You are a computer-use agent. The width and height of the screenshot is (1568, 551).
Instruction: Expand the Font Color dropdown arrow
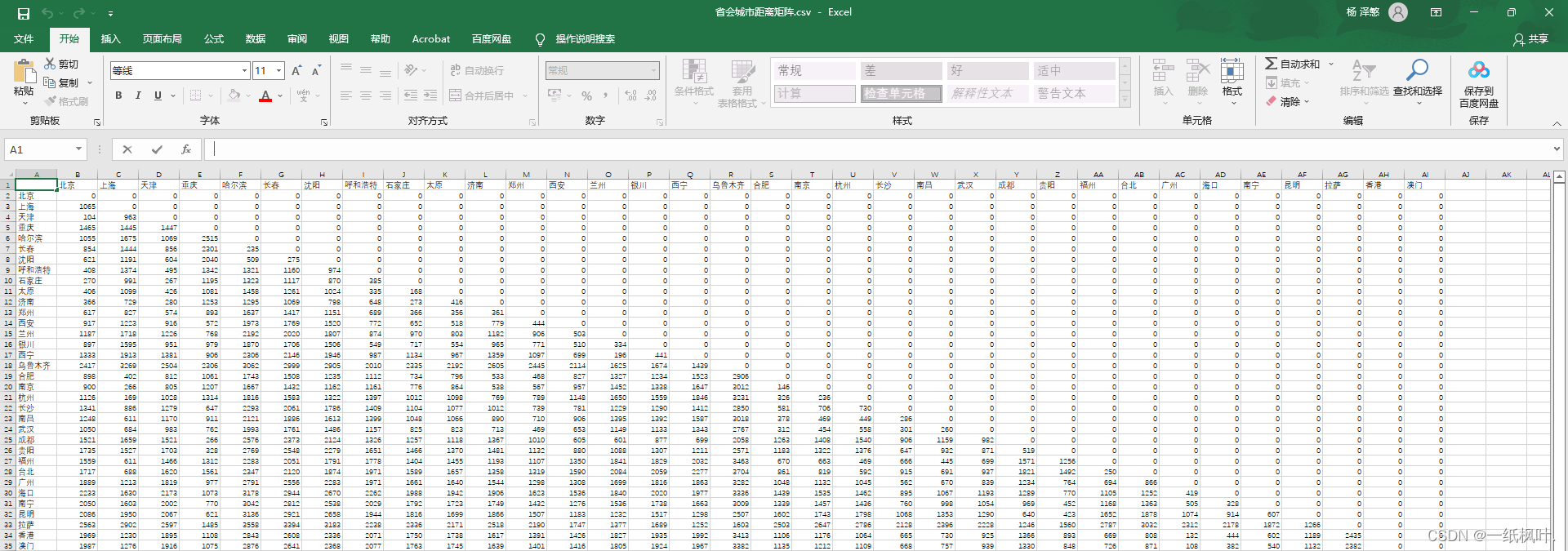(x=280, y=96)
